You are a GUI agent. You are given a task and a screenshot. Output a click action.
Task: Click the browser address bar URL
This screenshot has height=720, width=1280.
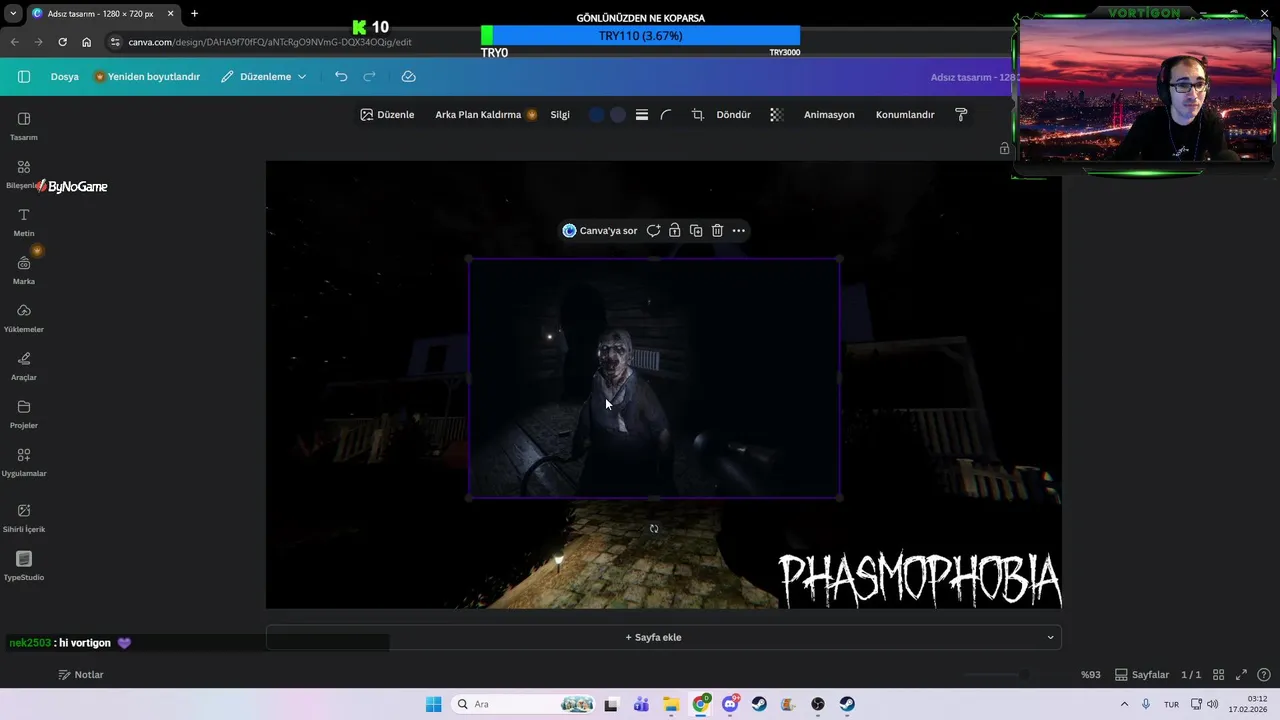pos(270,42)
